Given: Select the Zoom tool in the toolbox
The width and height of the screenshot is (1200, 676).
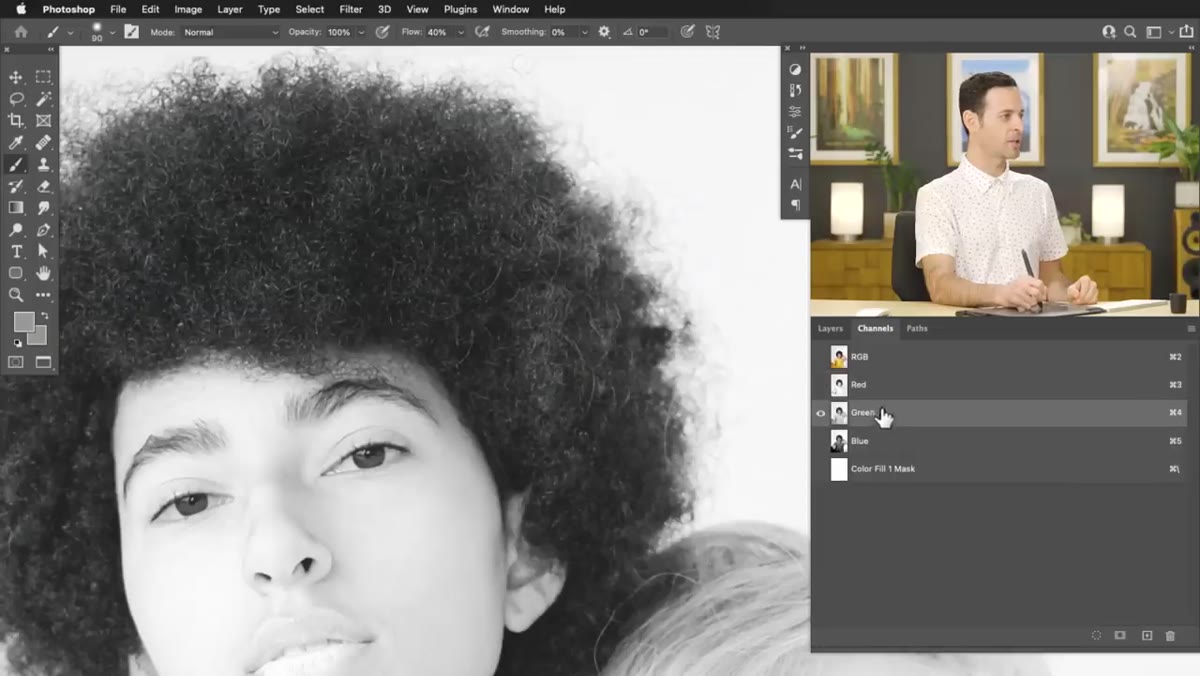Looking at the screenshot, I should coord(16,295).
